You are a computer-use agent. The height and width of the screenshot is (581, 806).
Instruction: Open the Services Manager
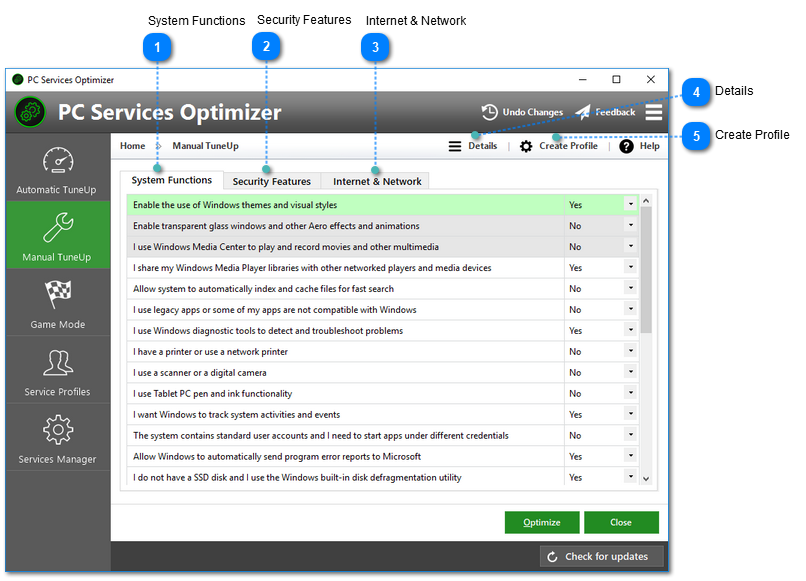(x=57, y=438)
